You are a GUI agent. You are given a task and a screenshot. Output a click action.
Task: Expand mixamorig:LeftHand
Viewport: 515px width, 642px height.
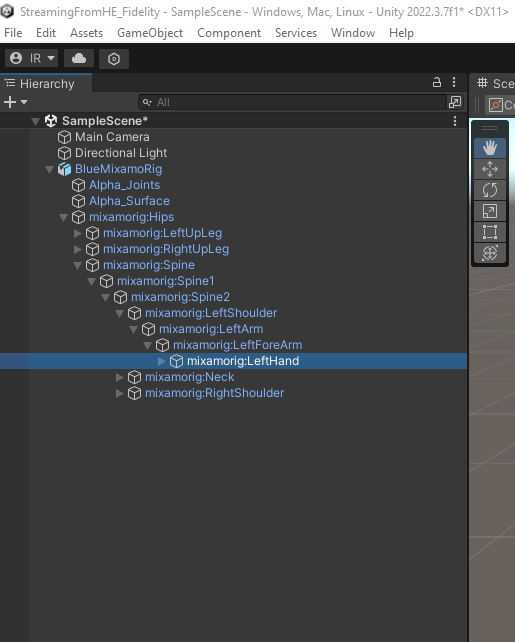161,361
